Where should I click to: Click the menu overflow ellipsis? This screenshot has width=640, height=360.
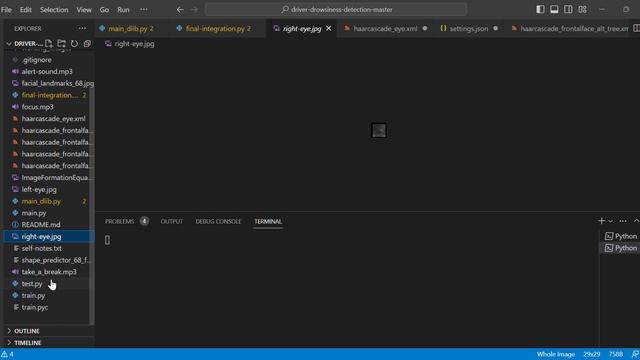[x=144, y=9]
